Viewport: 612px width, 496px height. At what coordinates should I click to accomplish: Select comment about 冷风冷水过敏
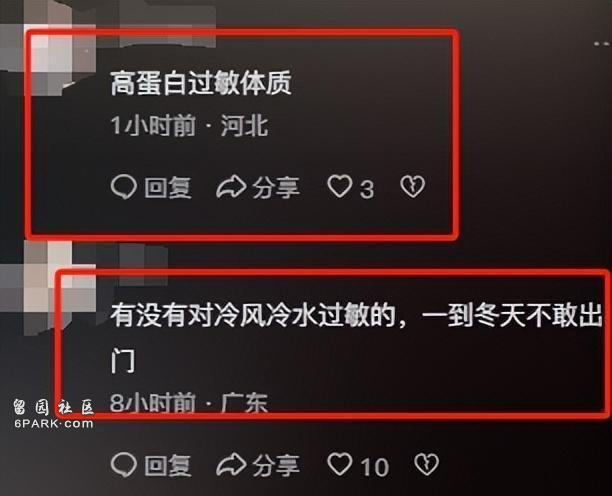[356, 338]
